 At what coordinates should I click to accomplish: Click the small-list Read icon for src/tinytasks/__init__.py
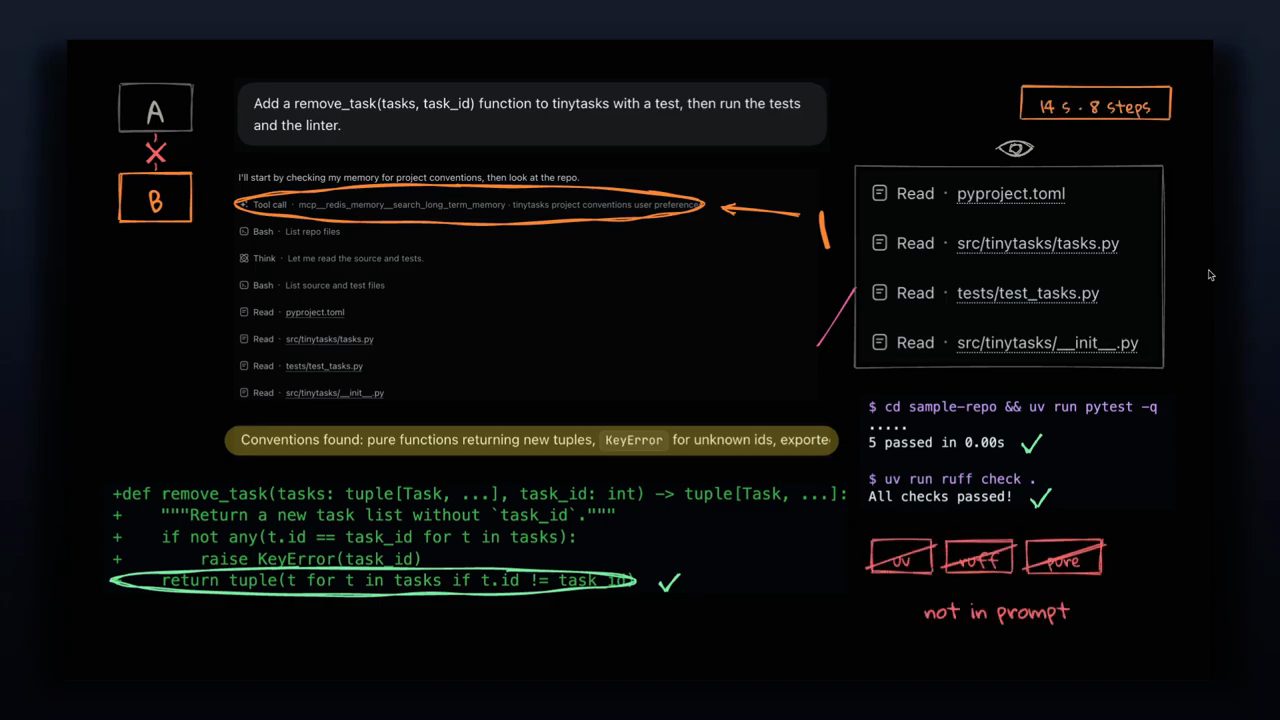pyautogui.click(x=244, y=393)
